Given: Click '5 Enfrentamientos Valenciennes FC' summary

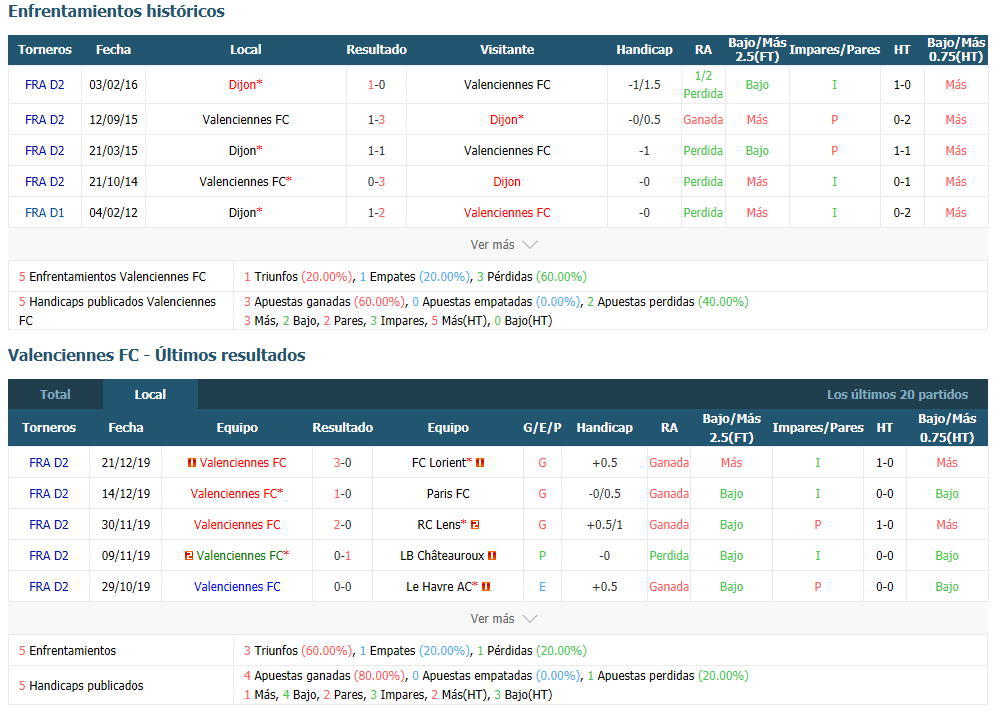Looking at the screenshot, I should click(112, 276).
